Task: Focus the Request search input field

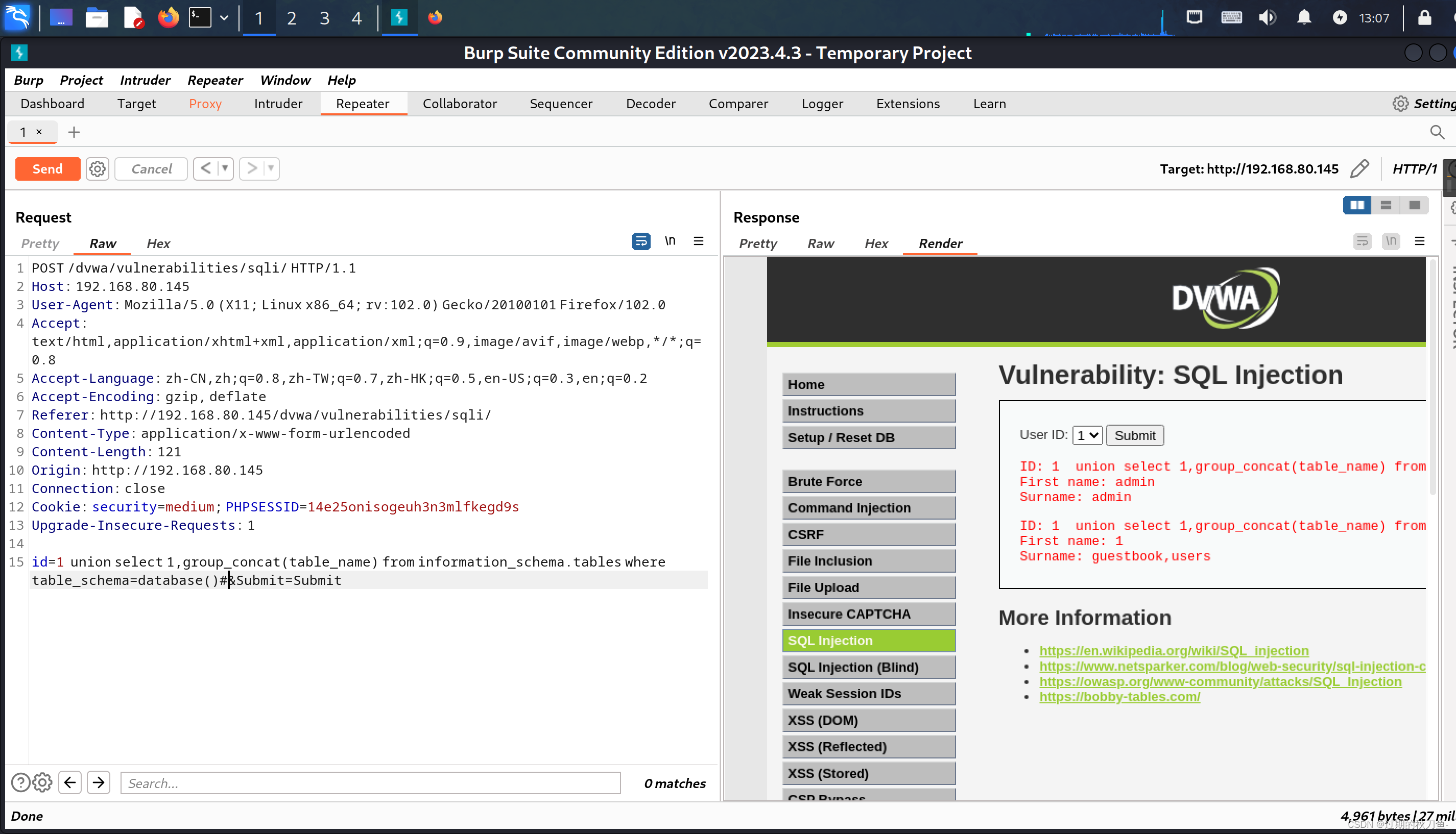Action: click(x=370, y=783)
